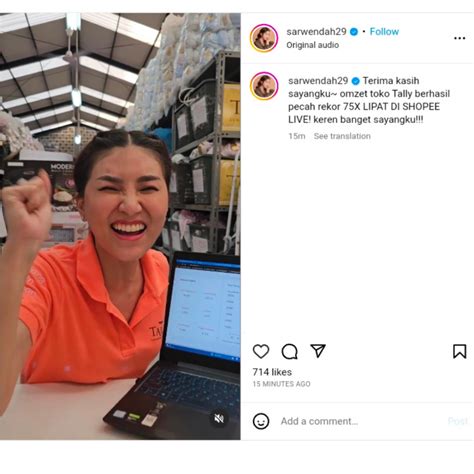
Task: Open sarwendah29 username in post header
Action: (x=316, y=32)
